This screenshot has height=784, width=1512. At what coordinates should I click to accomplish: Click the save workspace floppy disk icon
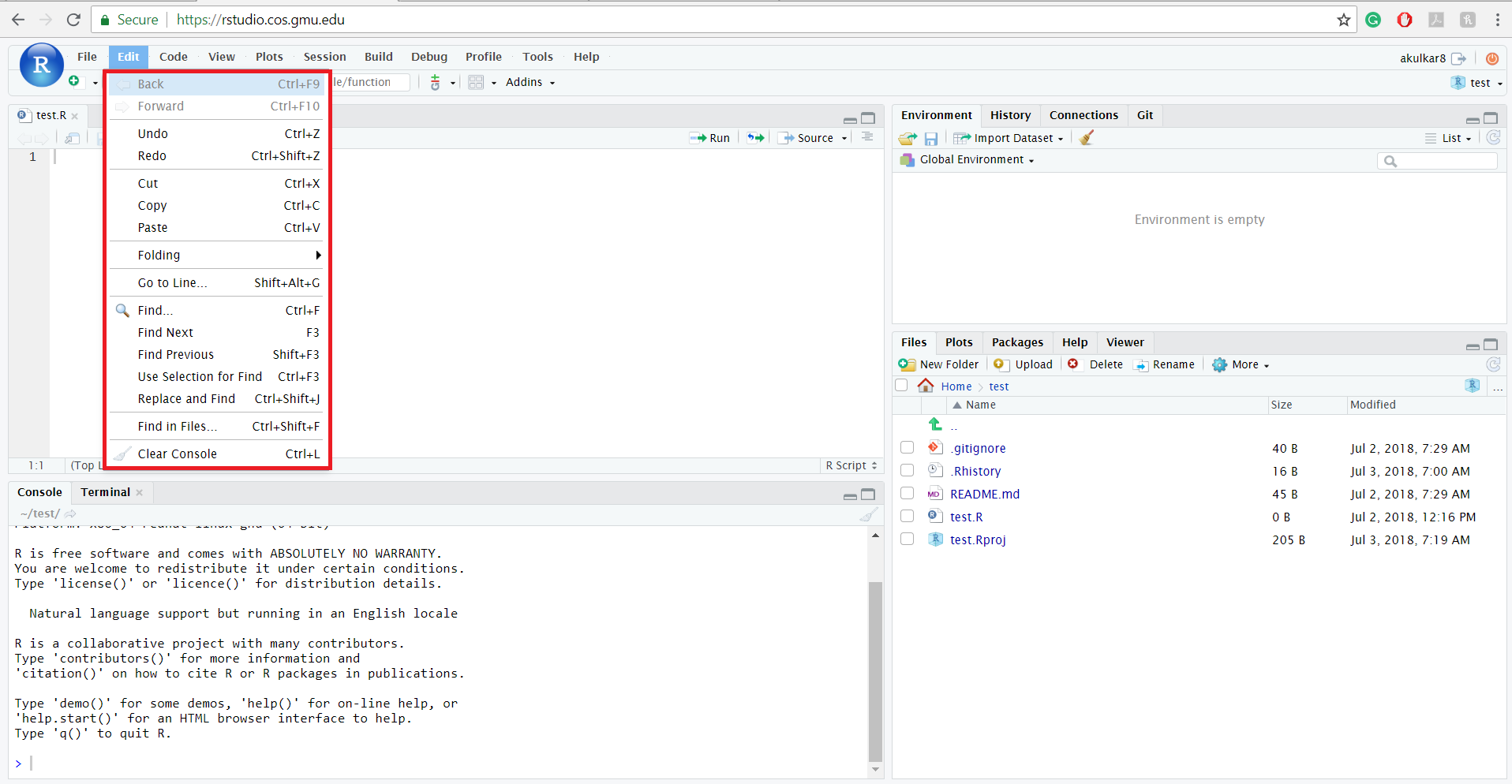point(931,138)
